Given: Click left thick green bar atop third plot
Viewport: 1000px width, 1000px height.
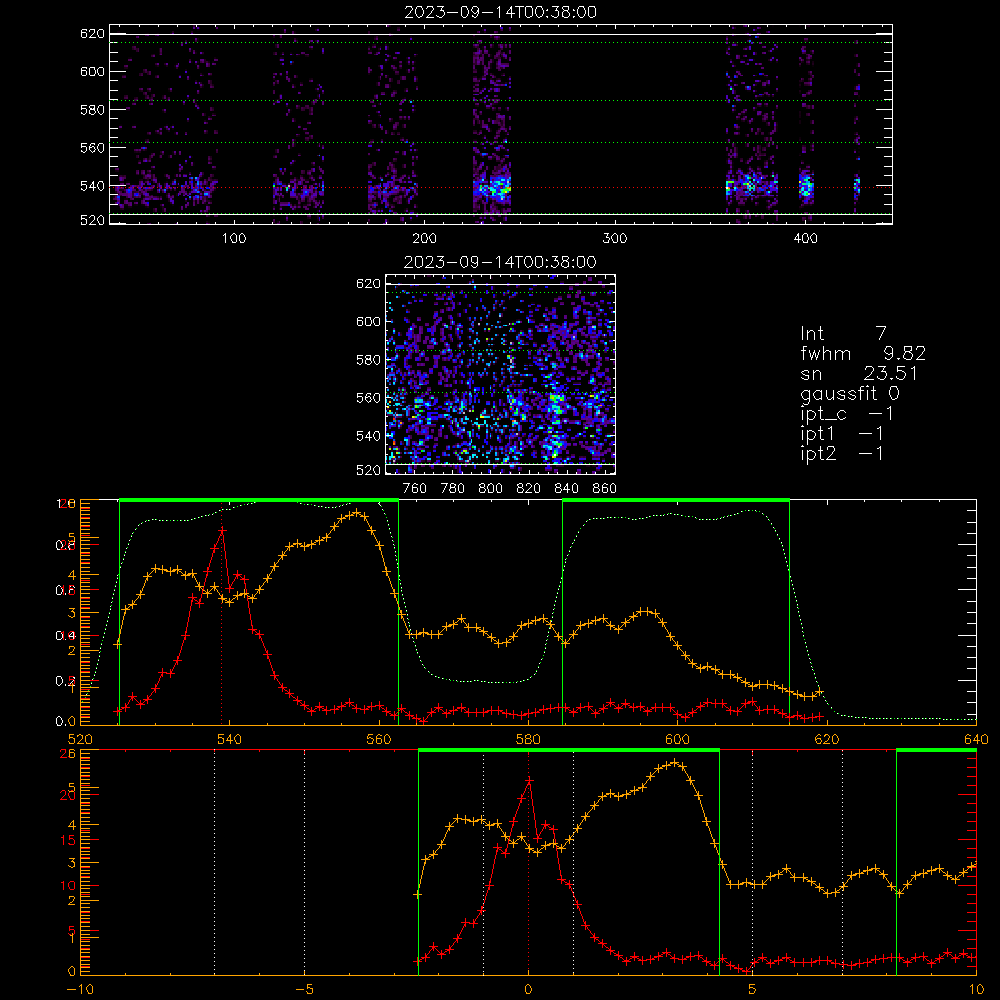Looking at the screenshot, I should tap(259, 500).
